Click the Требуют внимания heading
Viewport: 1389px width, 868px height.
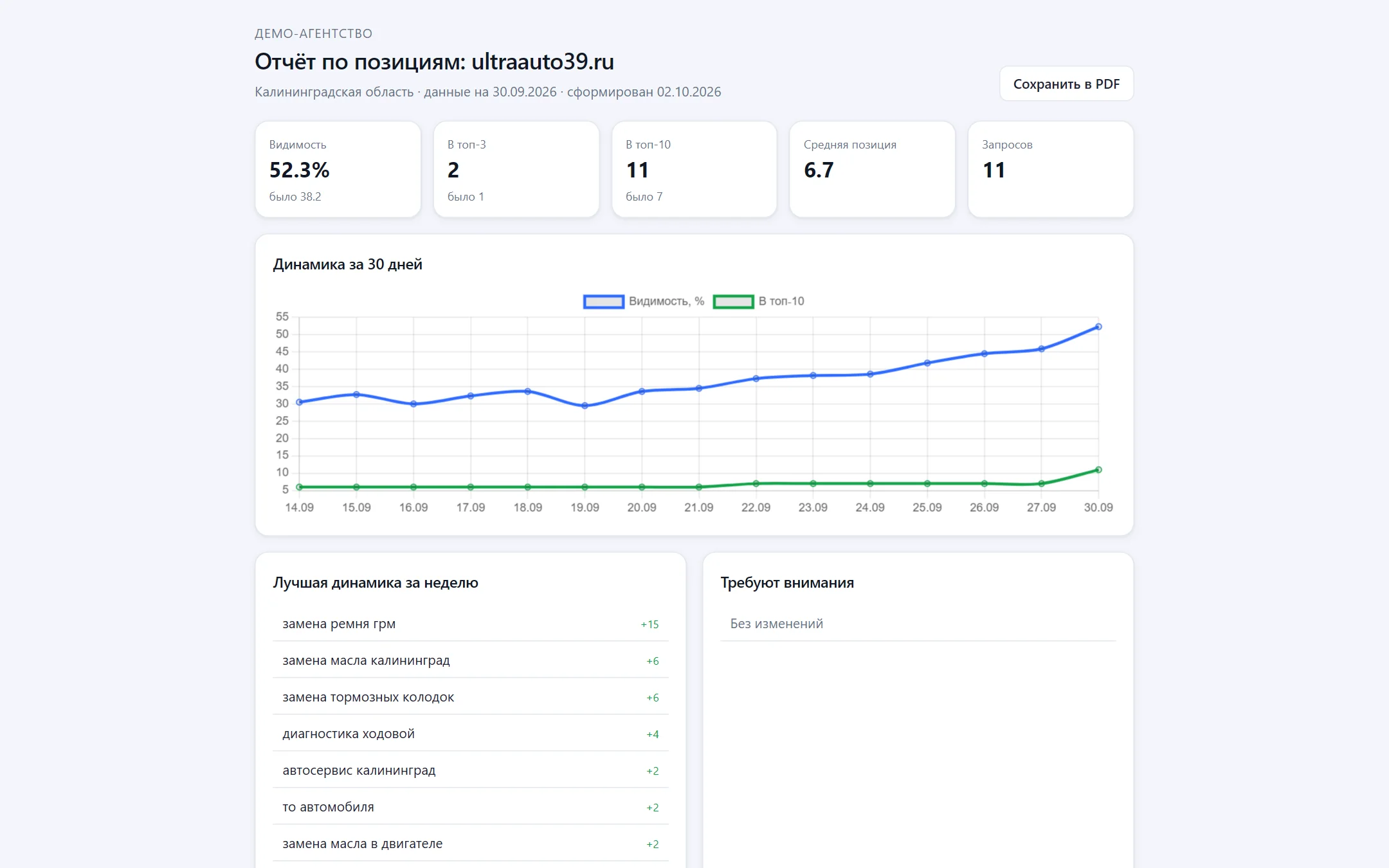click(x=787, y=583)
